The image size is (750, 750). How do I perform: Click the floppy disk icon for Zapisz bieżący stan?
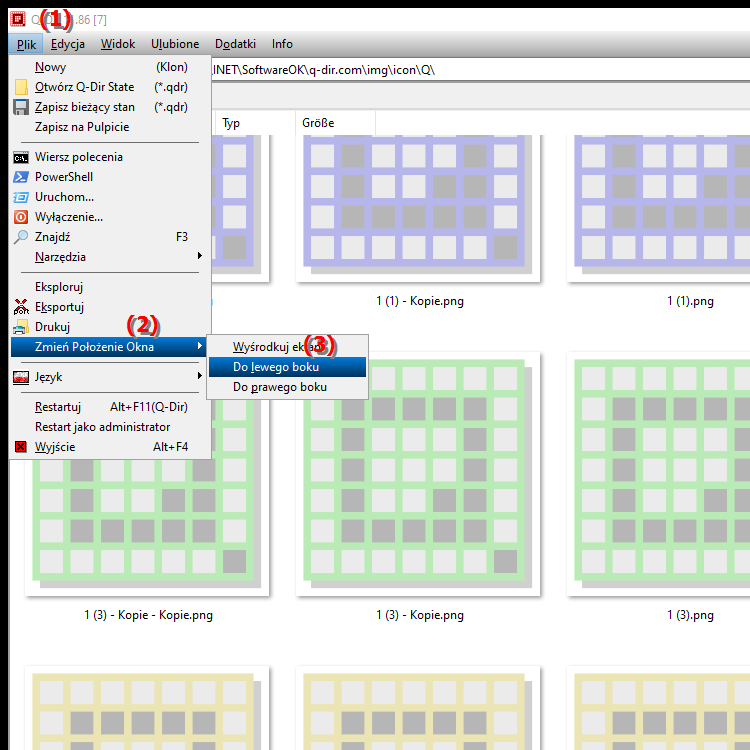point(21,107)
